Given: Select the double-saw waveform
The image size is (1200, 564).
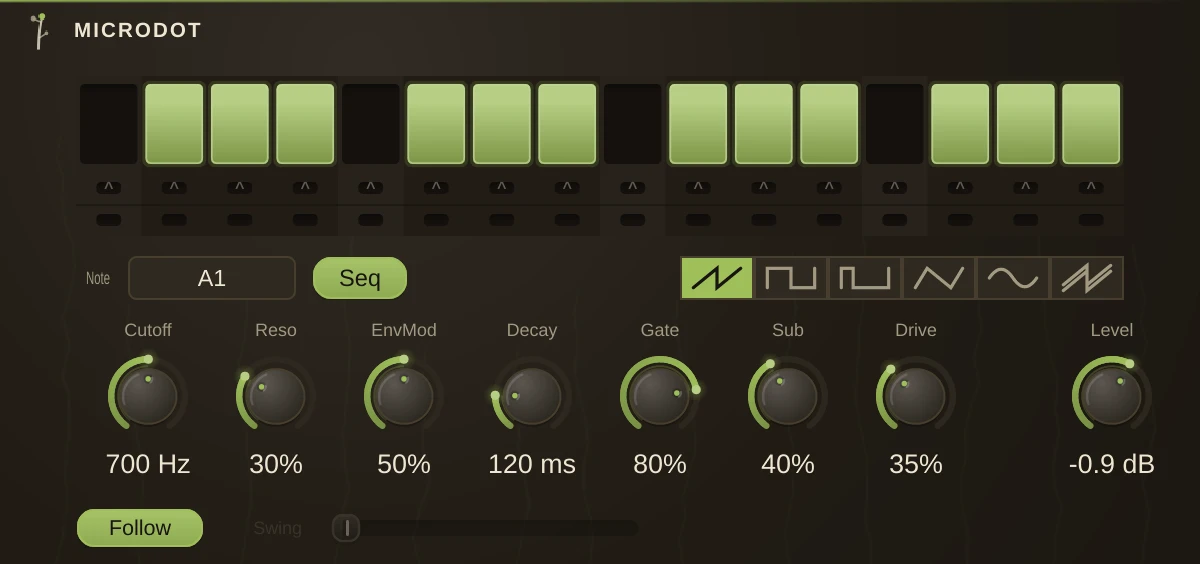Looking at the screenshot, I should [1087, 278].
